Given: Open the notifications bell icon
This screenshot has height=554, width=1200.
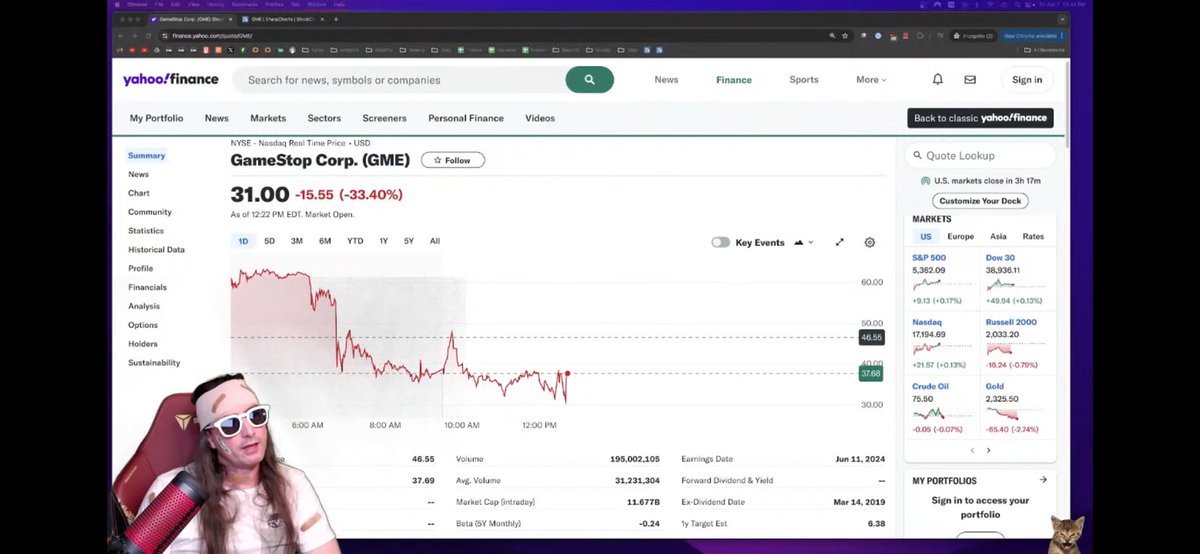Looking at the screenshot, I should [x=938, y=80].
